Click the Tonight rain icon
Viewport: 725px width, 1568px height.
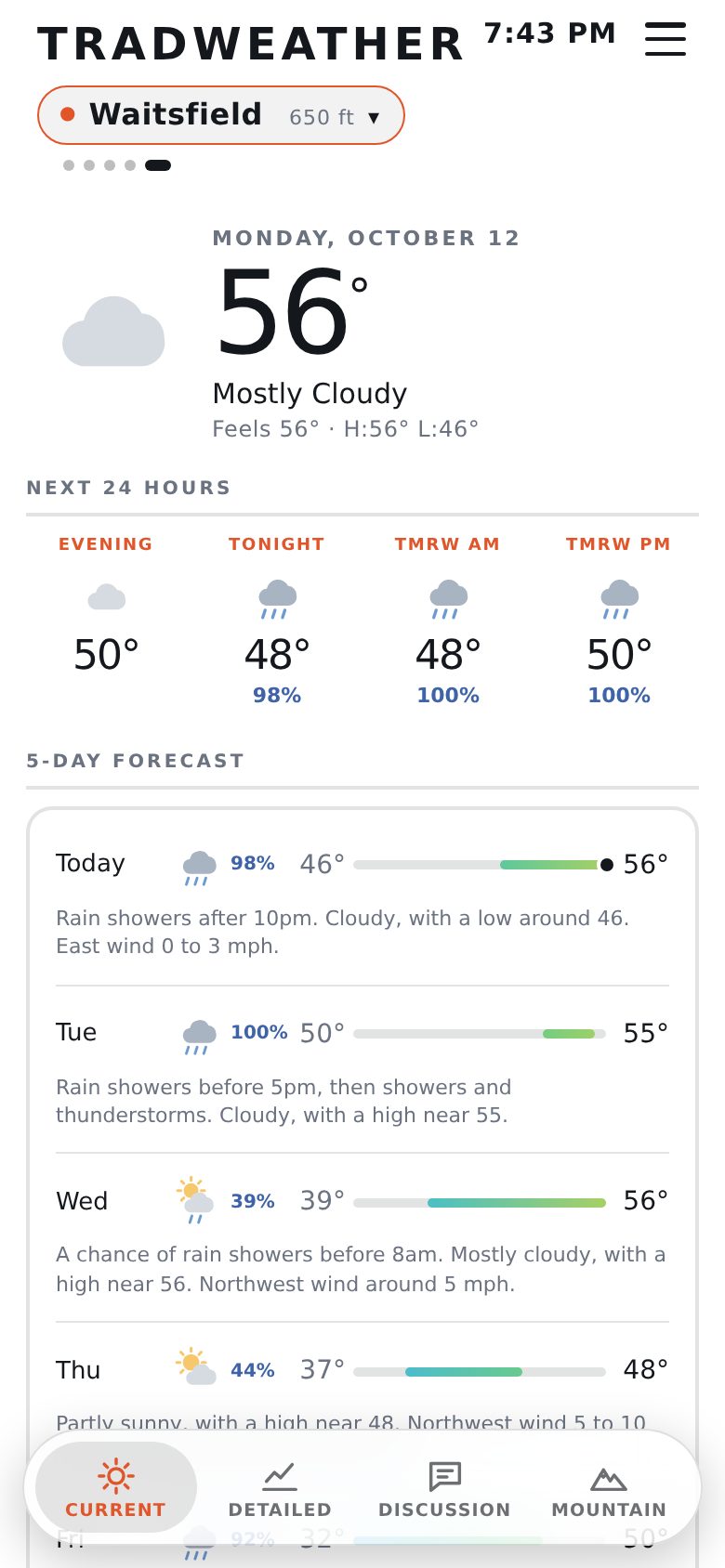tap(277, 599)
